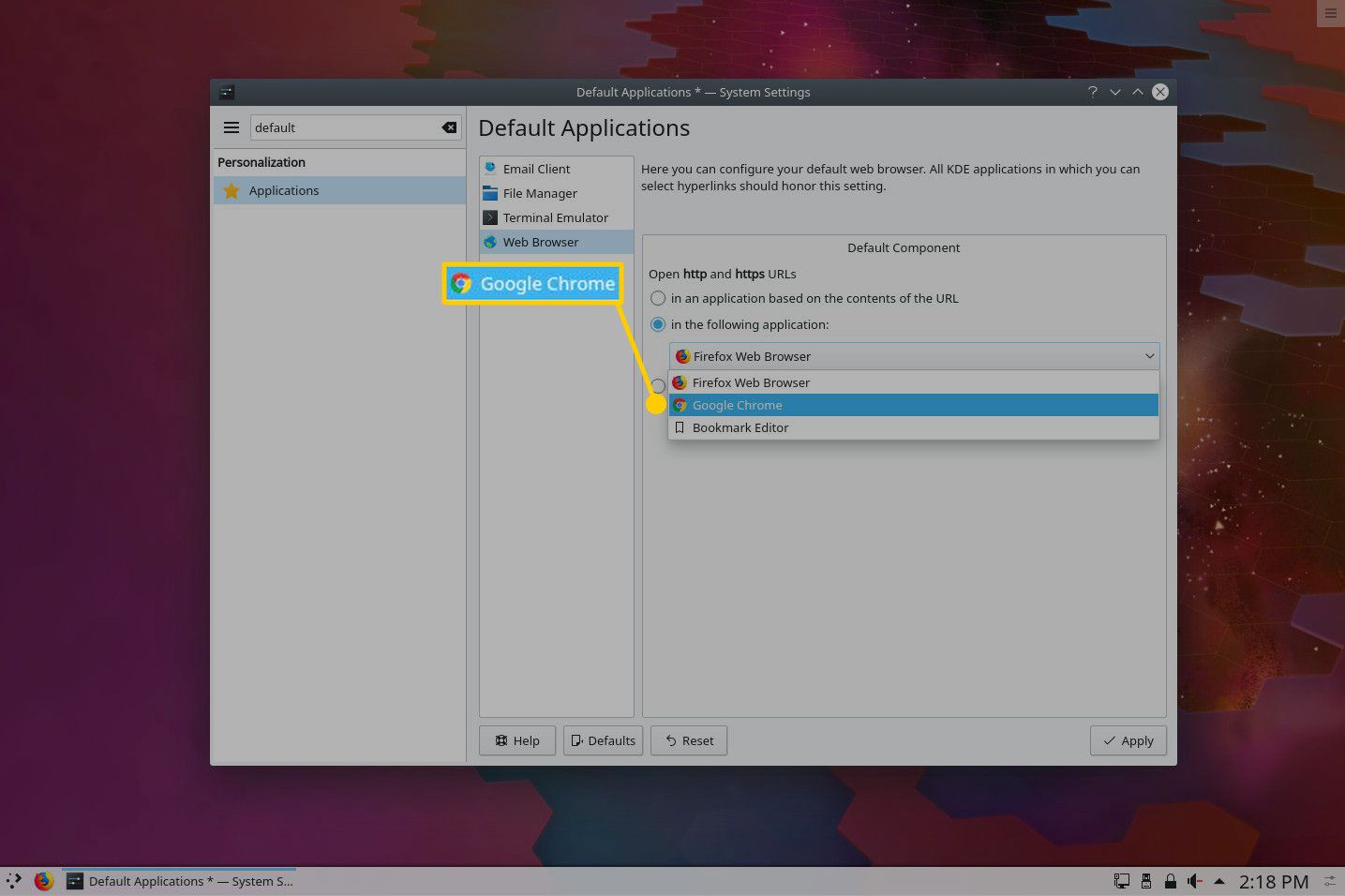Show hidden system tray icons

pyautogui.click(x=1219, y=881)
